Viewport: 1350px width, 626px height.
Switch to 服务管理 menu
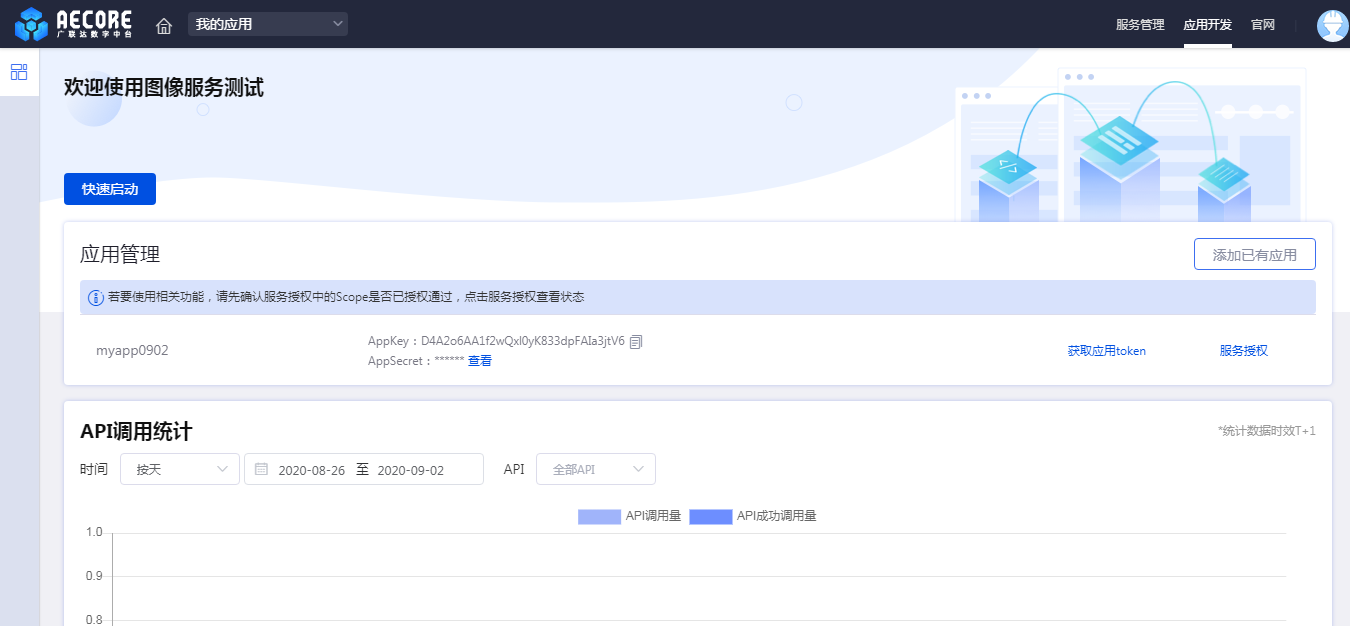(1140, 25)
